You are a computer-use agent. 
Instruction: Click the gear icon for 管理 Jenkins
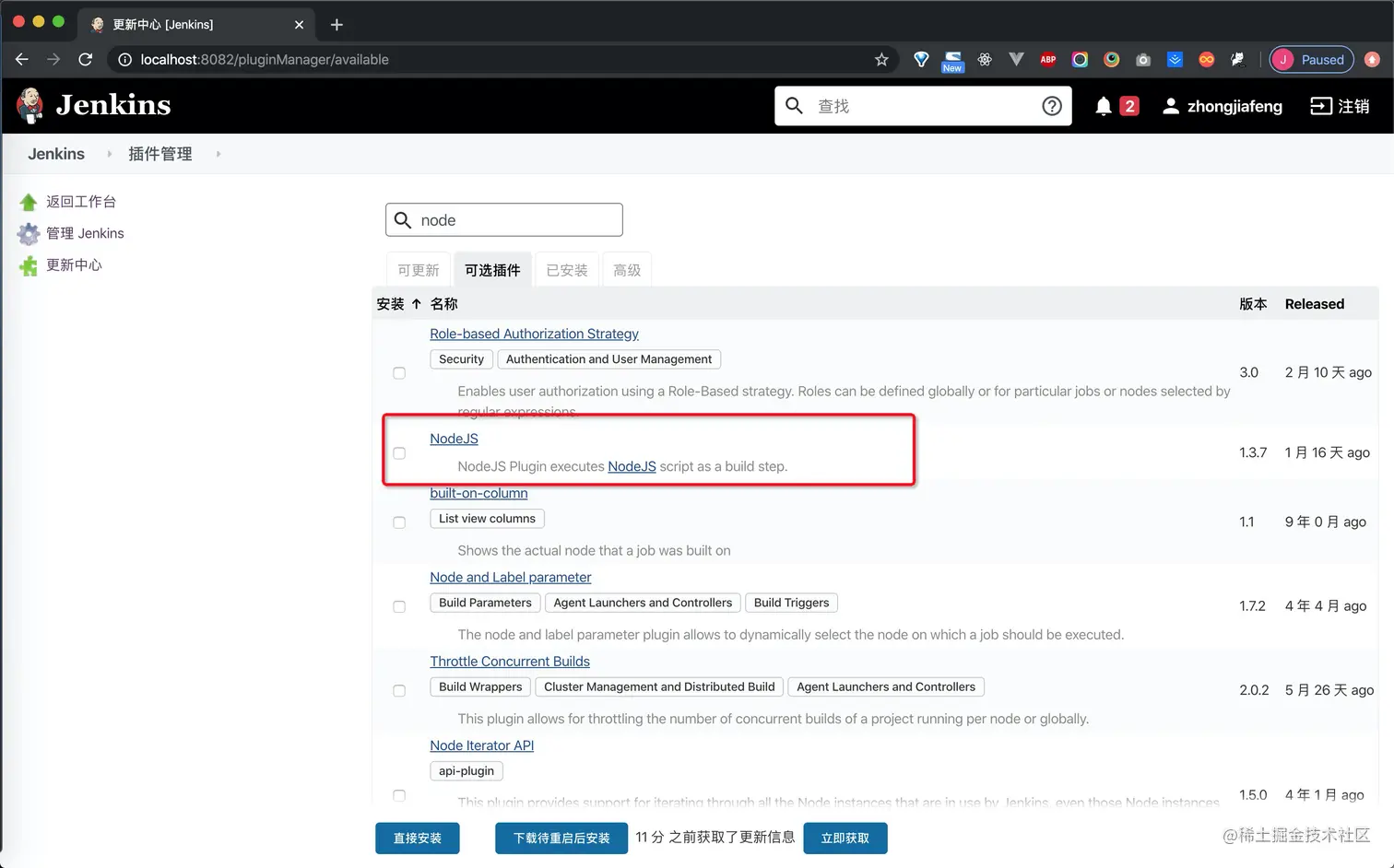point(29,233)
